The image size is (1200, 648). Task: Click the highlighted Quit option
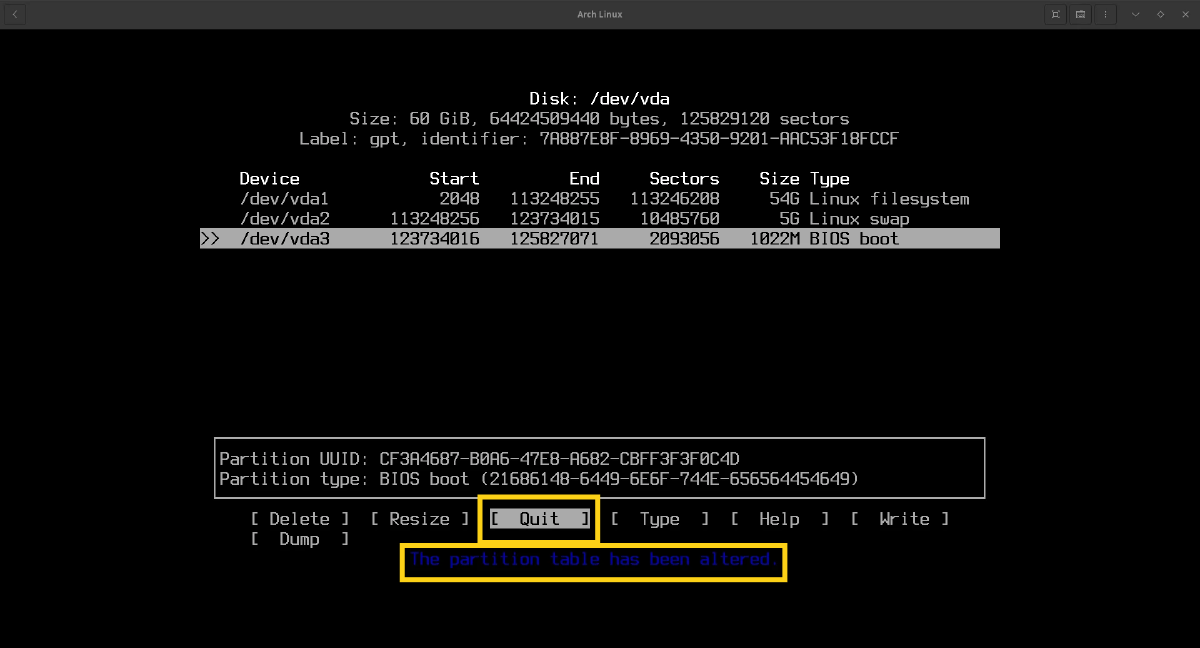click(539, 519)
